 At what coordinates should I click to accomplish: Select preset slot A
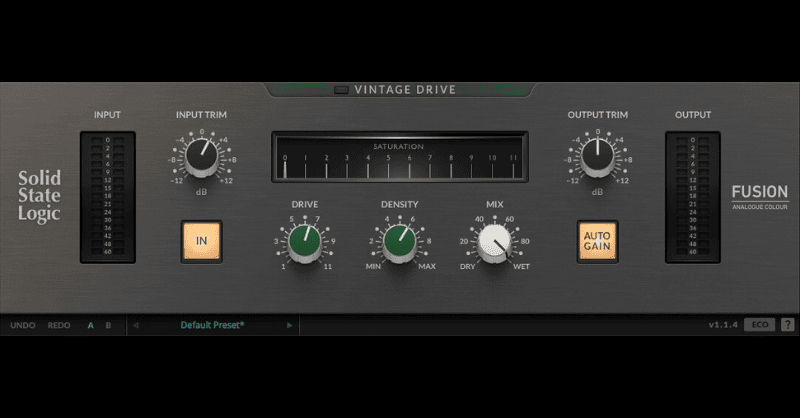click(90, 325)
